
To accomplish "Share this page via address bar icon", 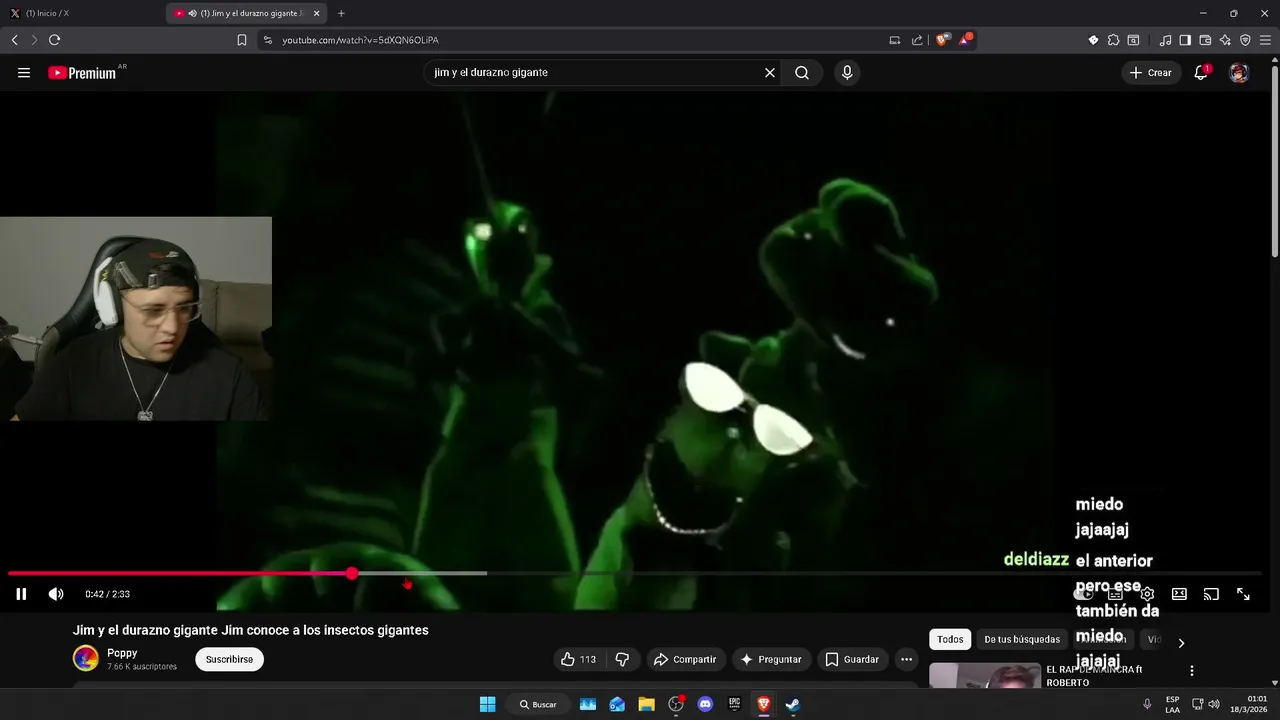I will (917, 40).
